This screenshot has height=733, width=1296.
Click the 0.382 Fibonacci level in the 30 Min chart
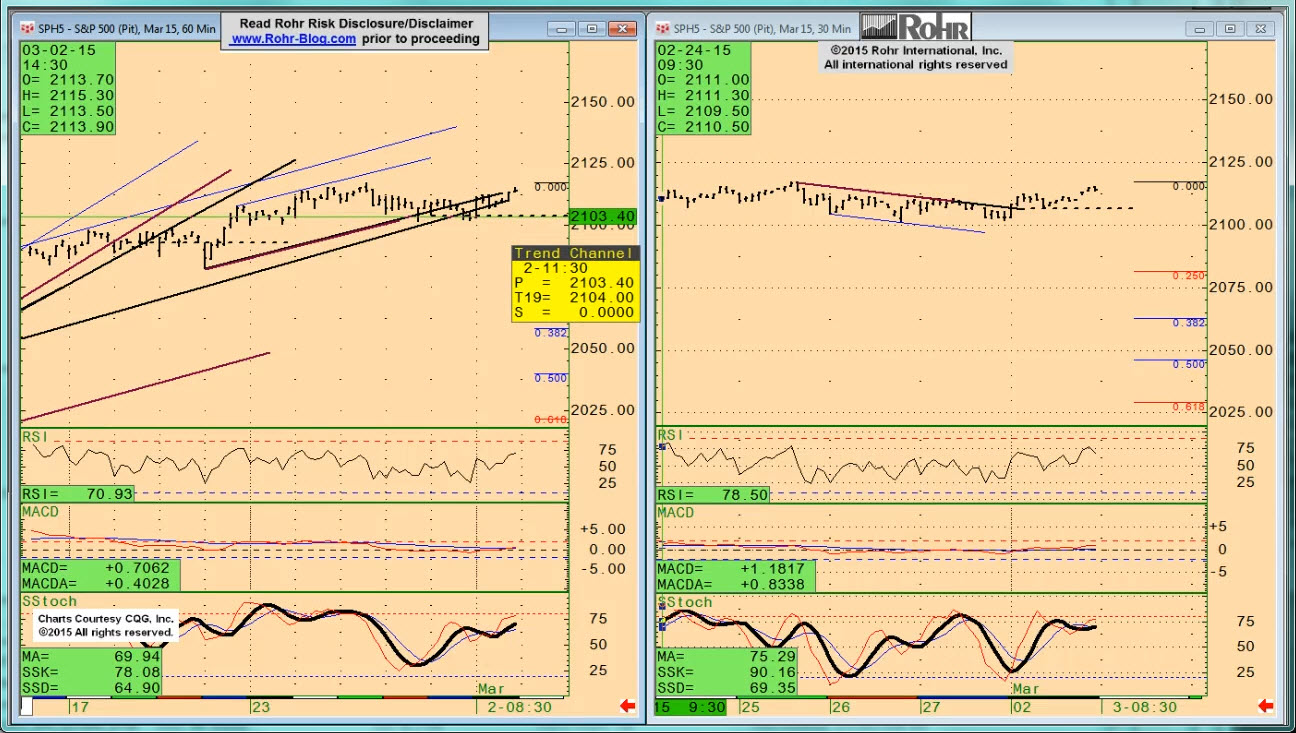(1188, 322)
